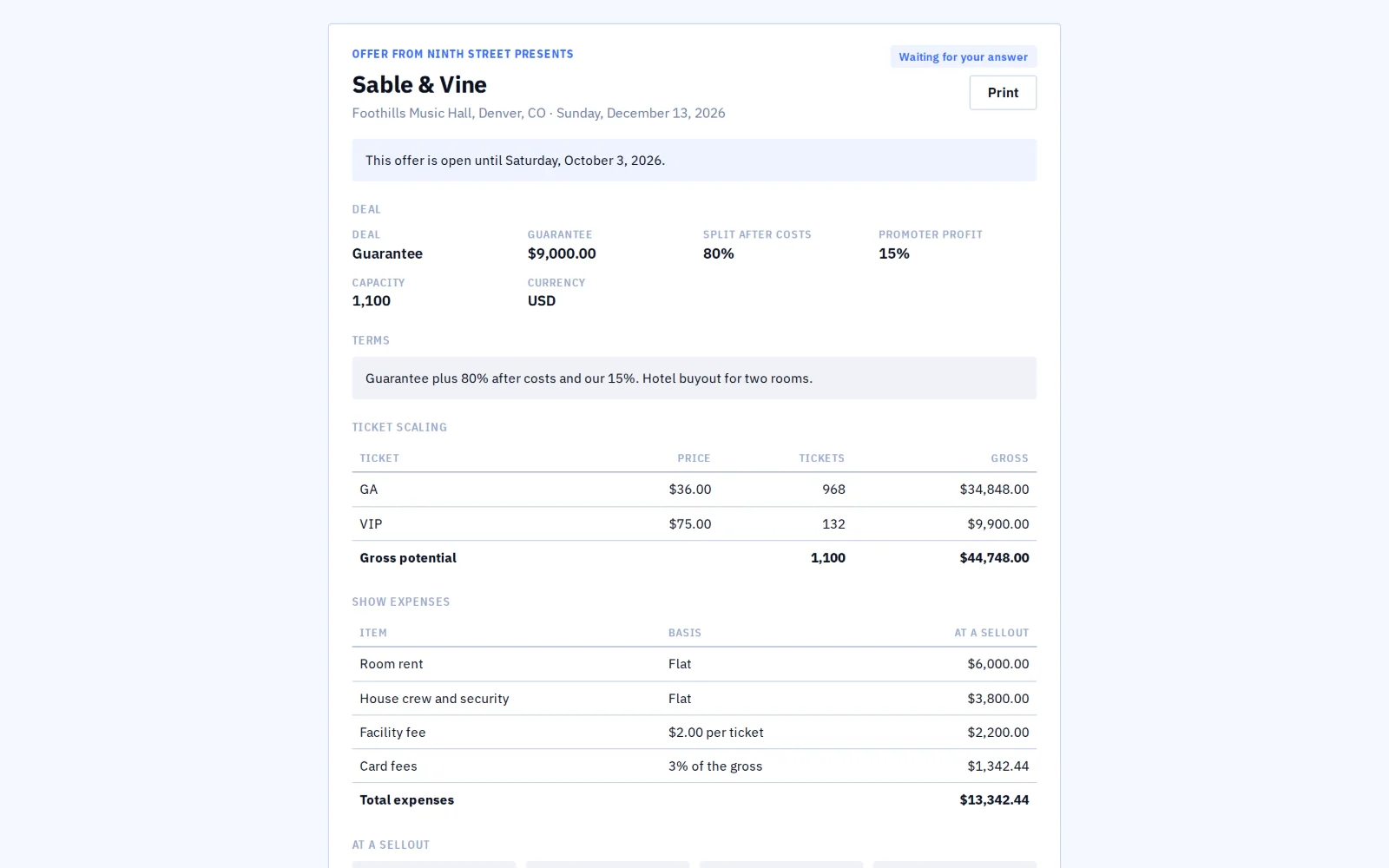Select the 'Sable & Vine' heading
1389x868 pixels.
(419, 85)
